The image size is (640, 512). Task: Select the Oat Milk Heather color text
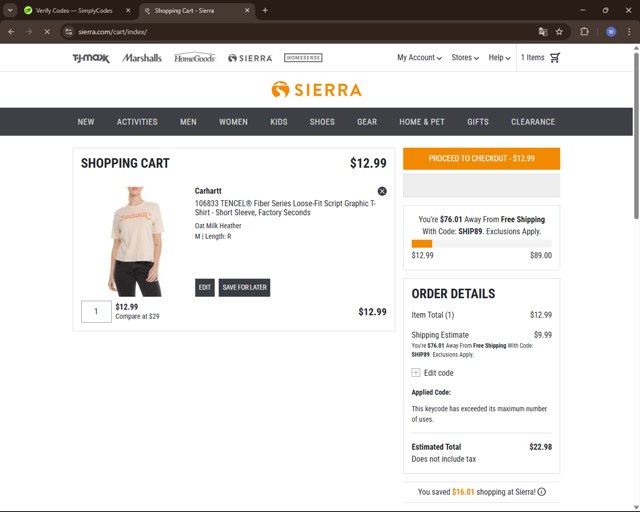click(x=218, y=226)
